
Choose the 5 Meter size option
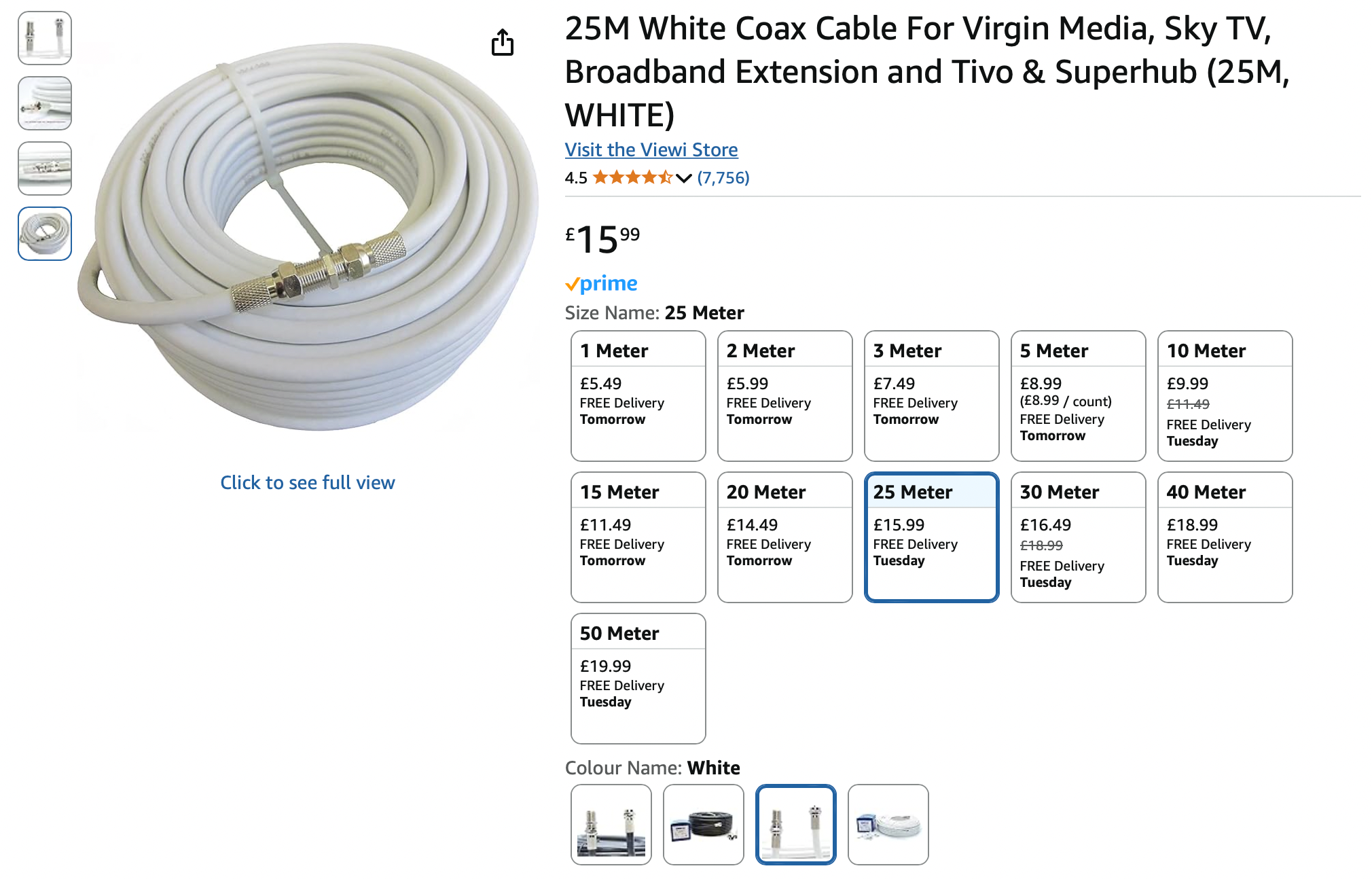click(1078, 395)
